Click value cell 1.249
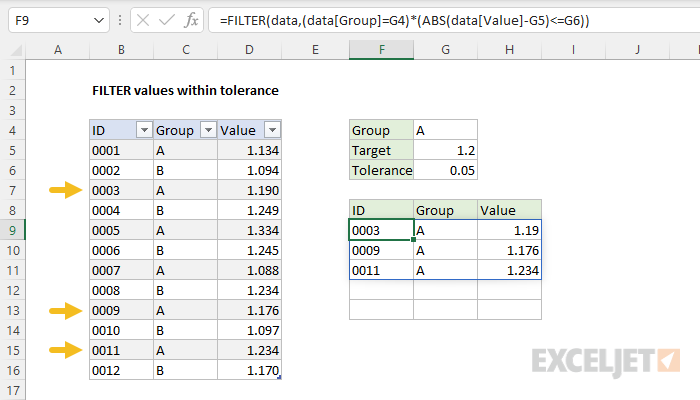700x400 pixels. (x=249, y=210)
